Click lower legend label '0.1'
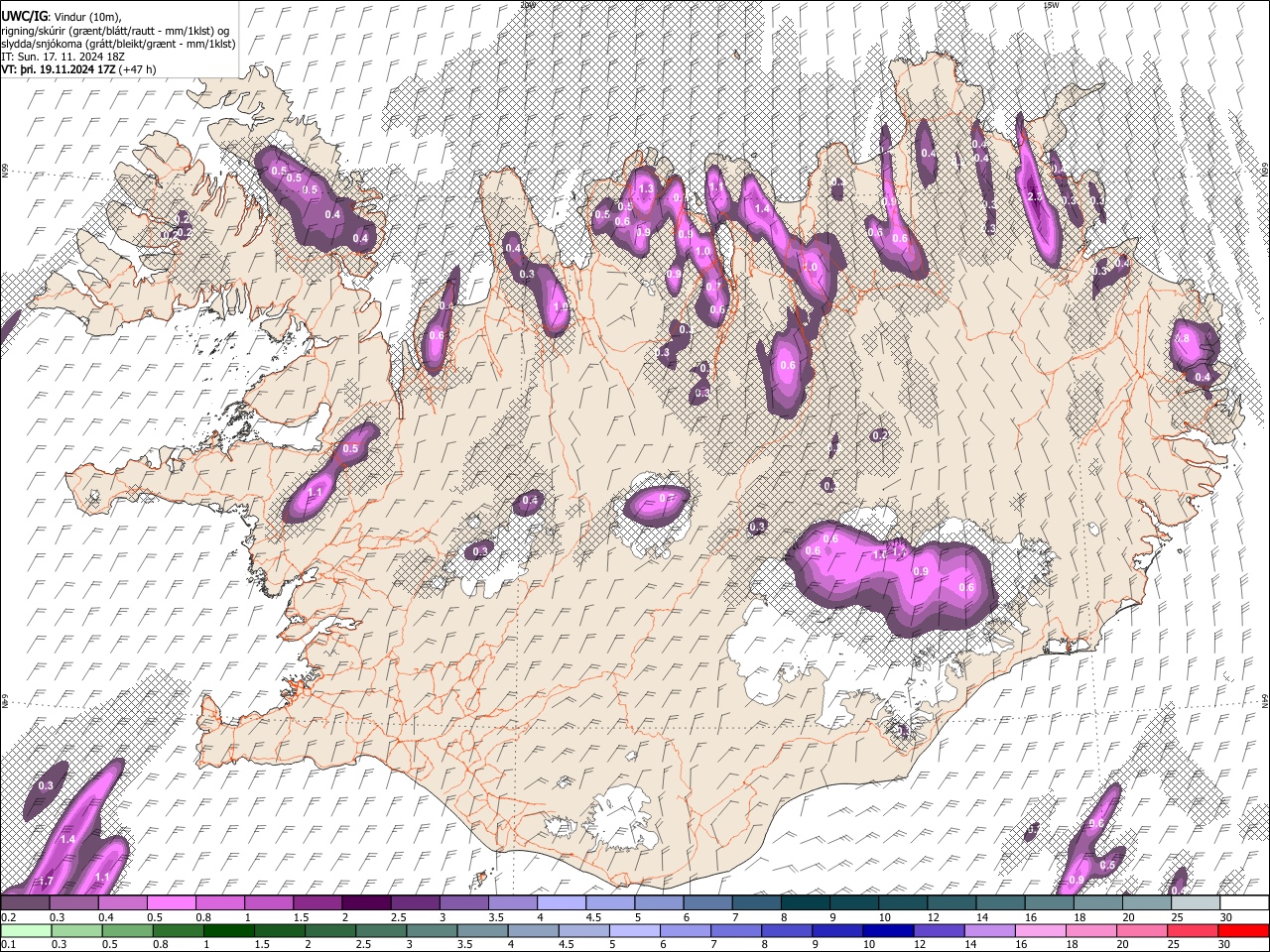Image resolution: width=1270 pixels, height=952 pixels. click(9, 944)
